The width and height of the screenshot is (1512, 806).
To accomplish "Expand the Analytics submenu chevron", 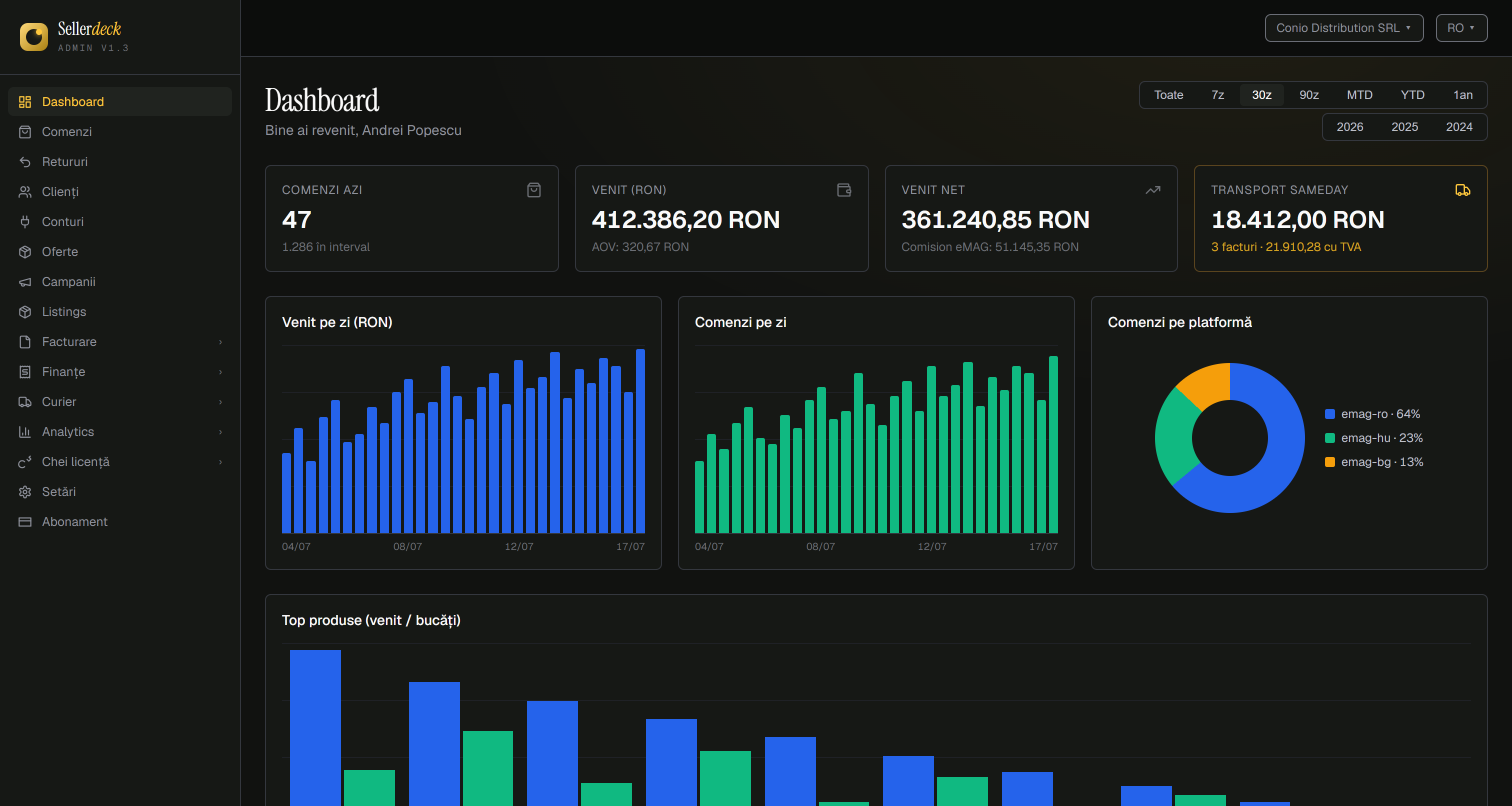I will [220, 431].
